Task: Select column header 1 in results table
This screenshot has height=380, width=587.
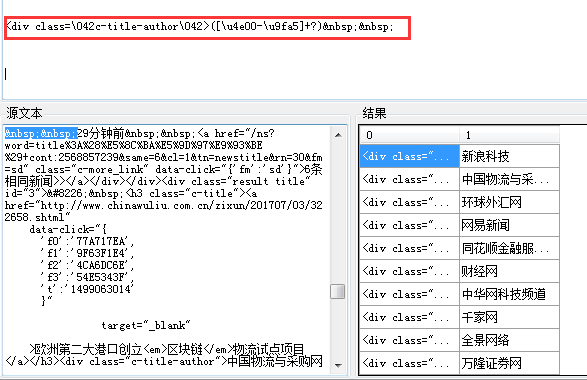Action: click(510, 135)
